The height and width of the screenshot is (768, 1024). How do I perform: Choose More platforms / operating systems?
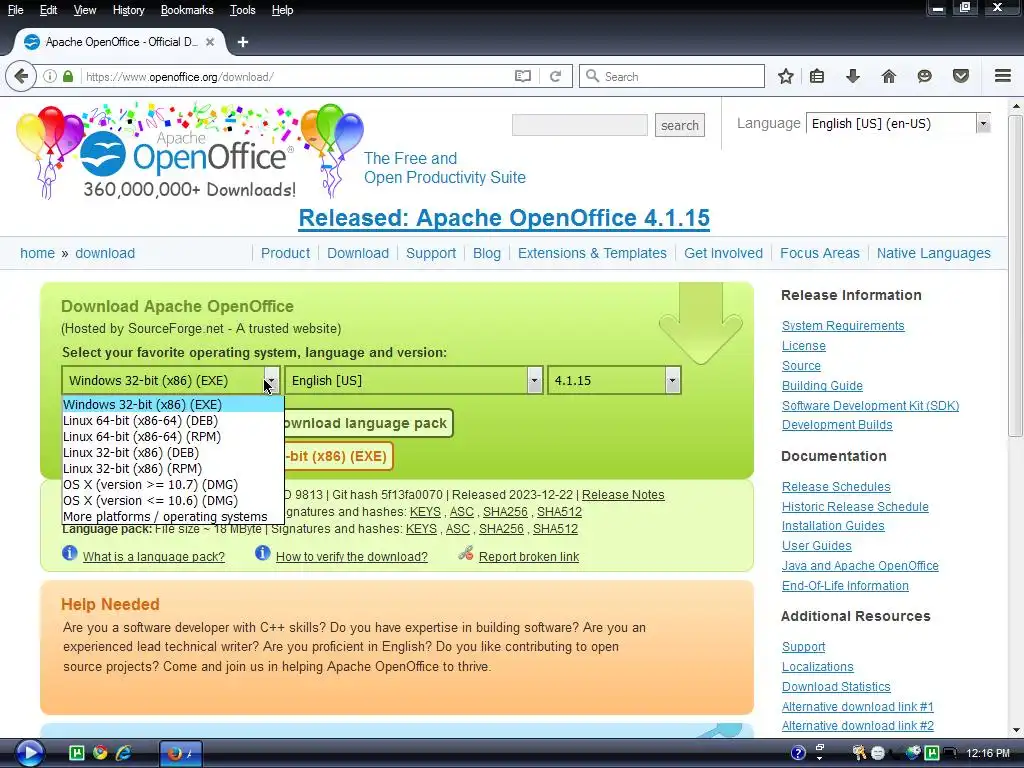point(173,517)
